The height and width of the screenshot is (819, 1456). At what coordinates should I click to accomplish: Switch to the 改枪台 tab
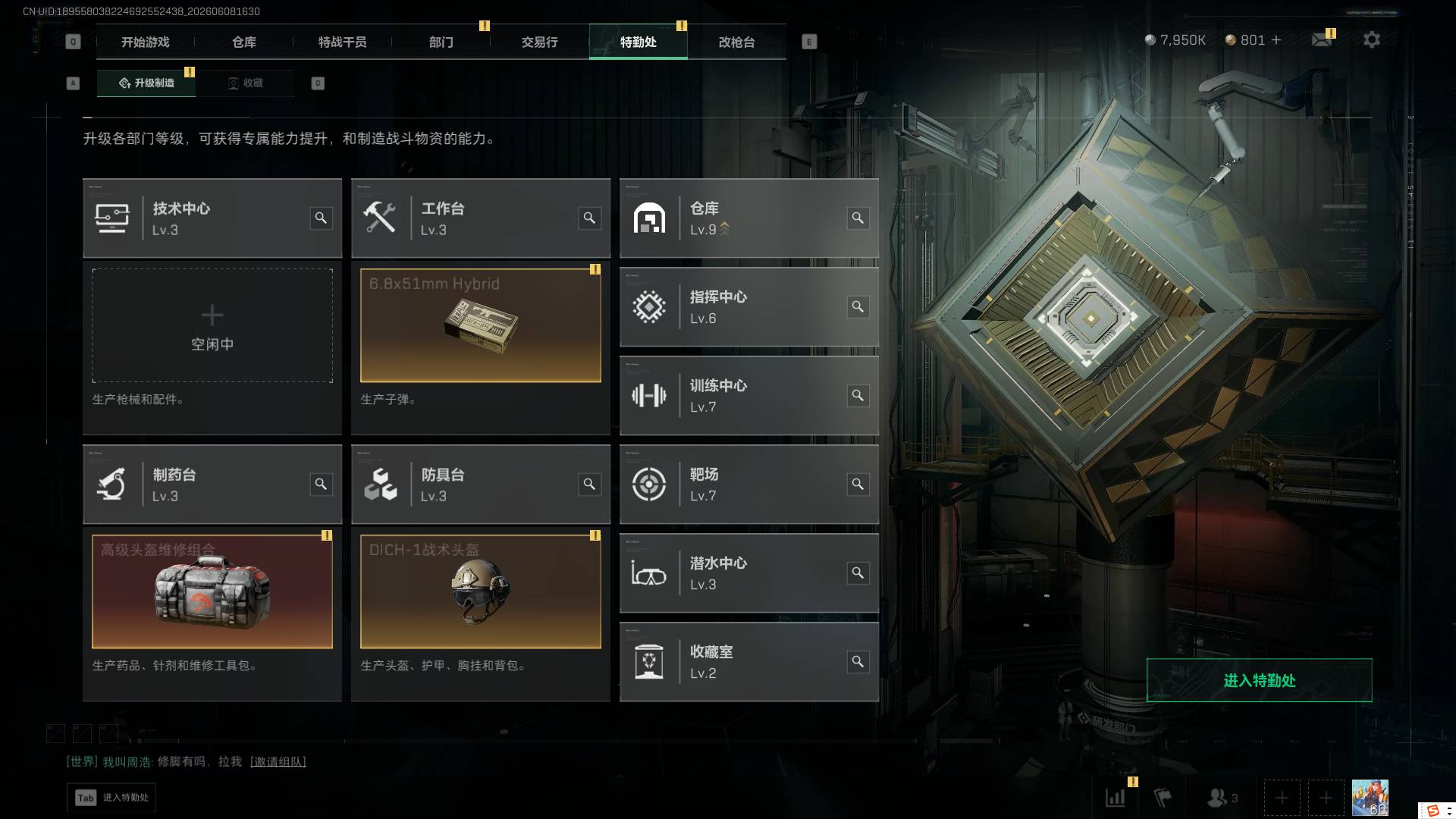(x=736, y=42)
